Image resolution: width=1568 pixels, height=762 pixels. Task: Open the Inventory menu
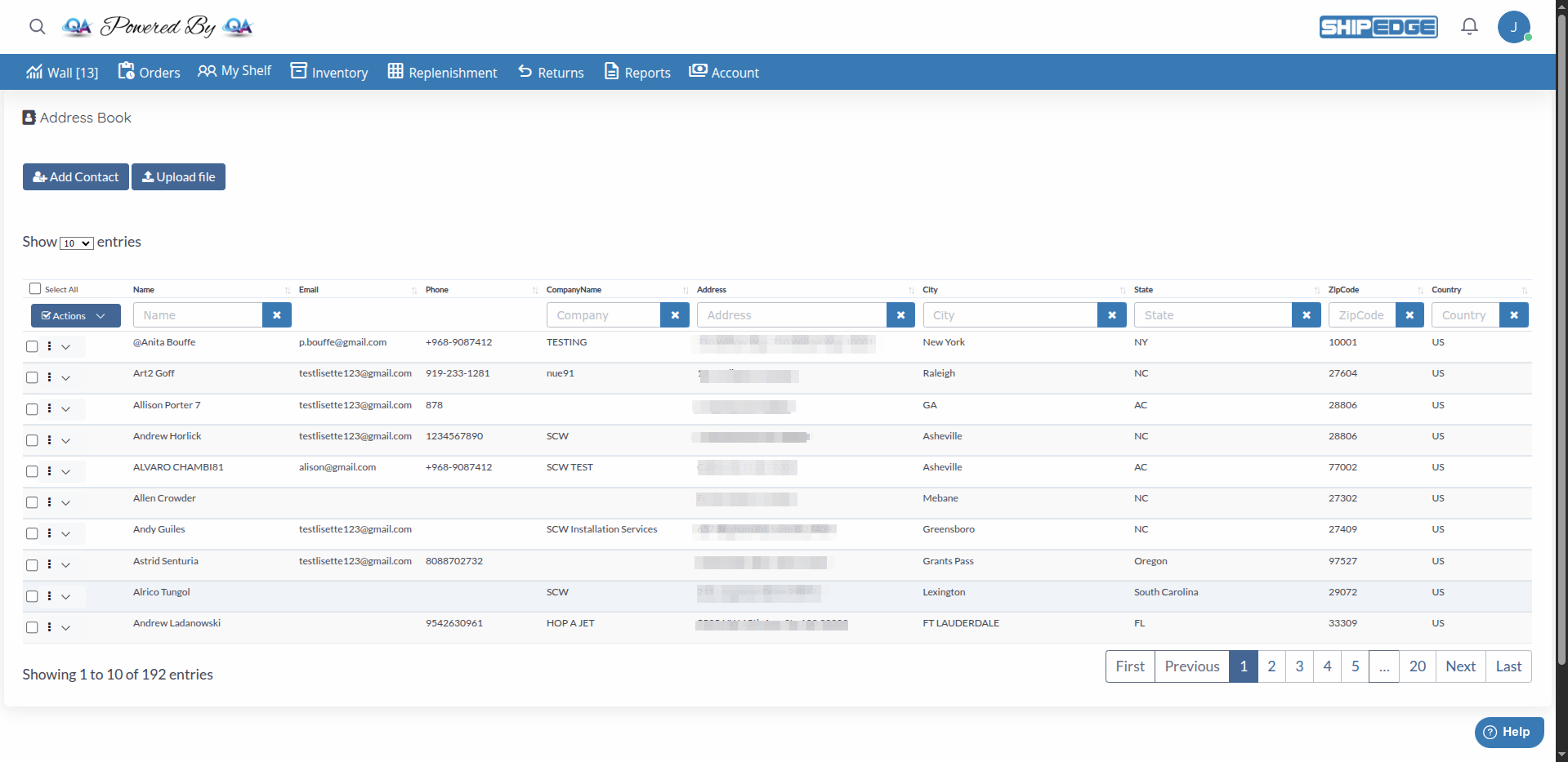[x=329, y=72]
